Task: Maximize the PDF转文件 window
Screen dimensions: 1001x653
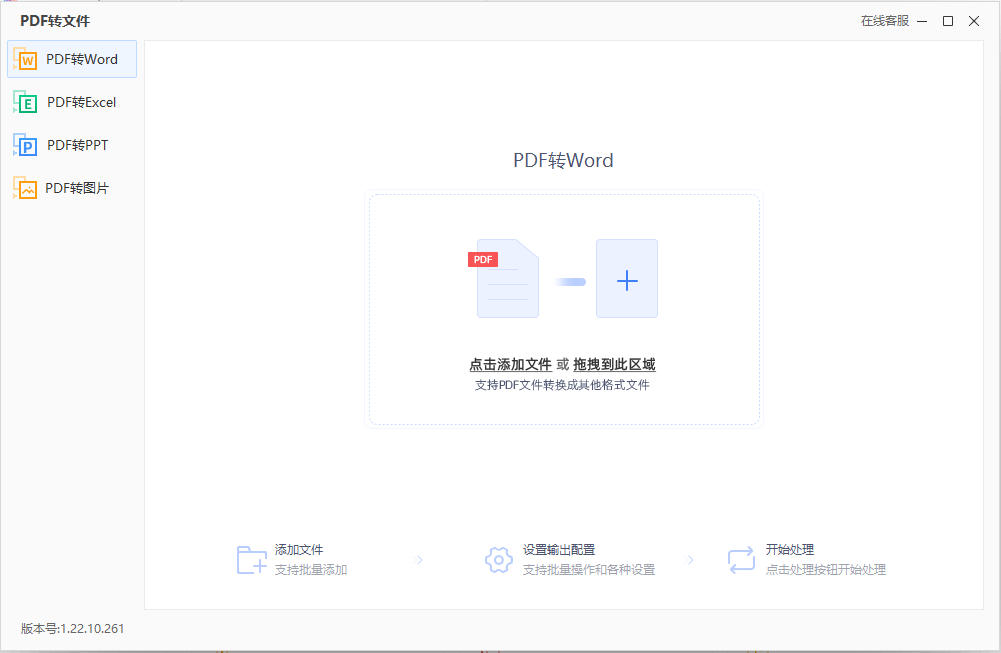Action: pos(948,21)
